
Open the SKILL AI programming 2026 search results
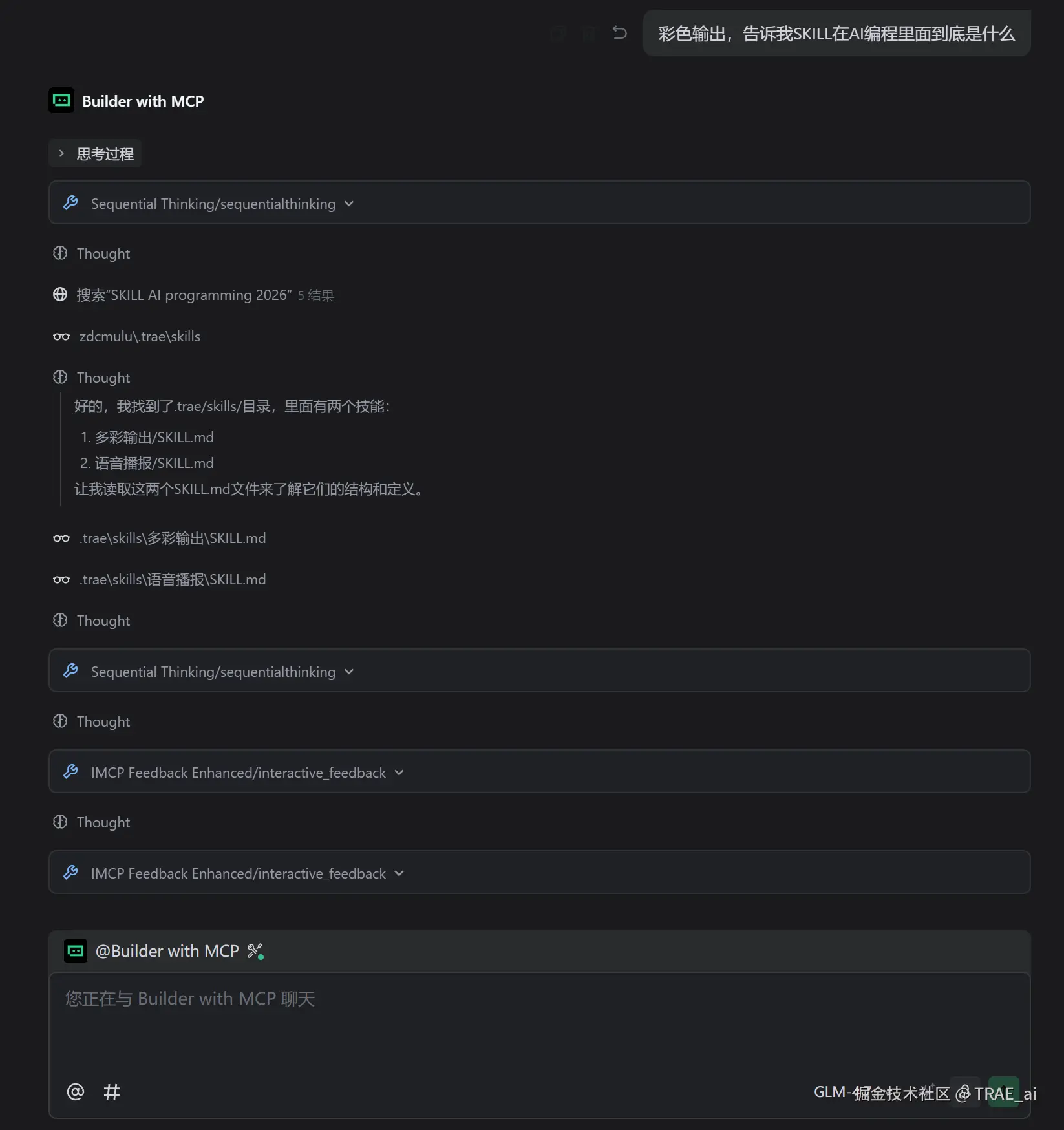click(184, 295)
